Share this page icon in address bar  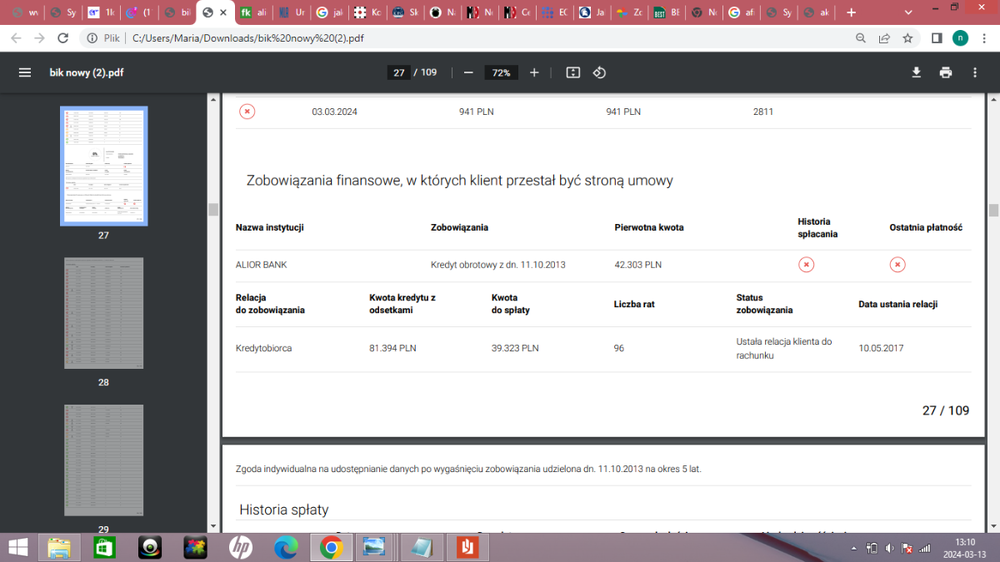pos(884,38)
